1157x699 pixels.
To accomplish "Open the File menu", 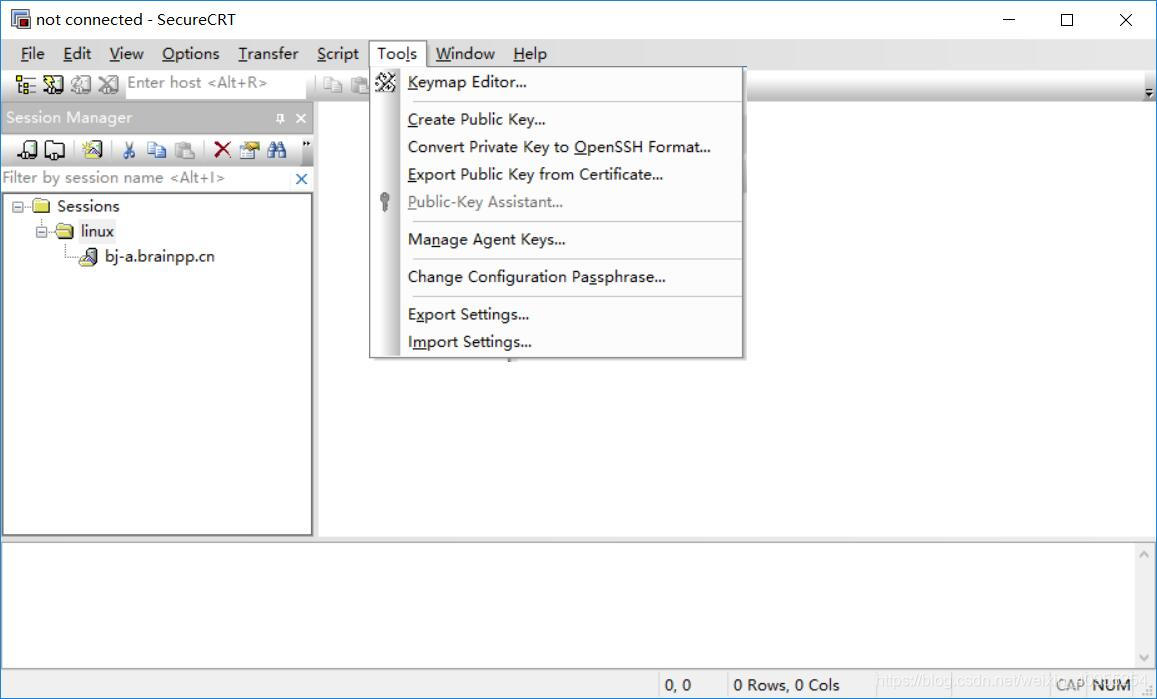I will point(32,54).
